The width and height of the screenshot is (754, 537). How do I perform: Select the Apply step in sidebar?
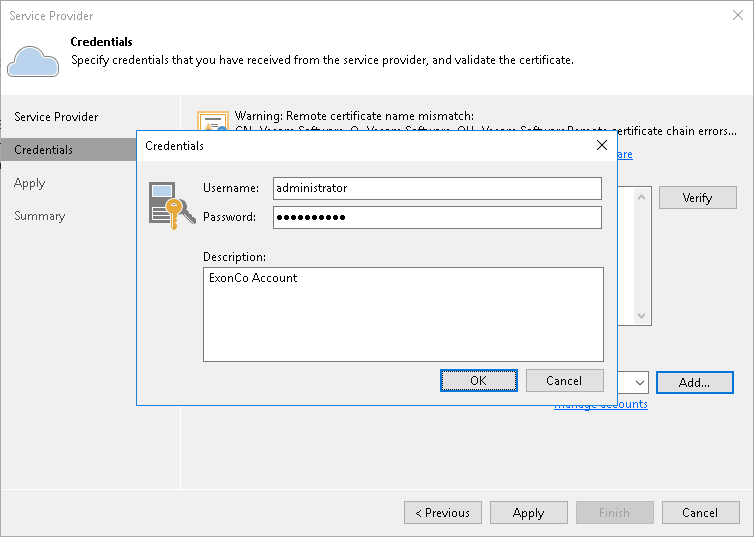point(30,183)
